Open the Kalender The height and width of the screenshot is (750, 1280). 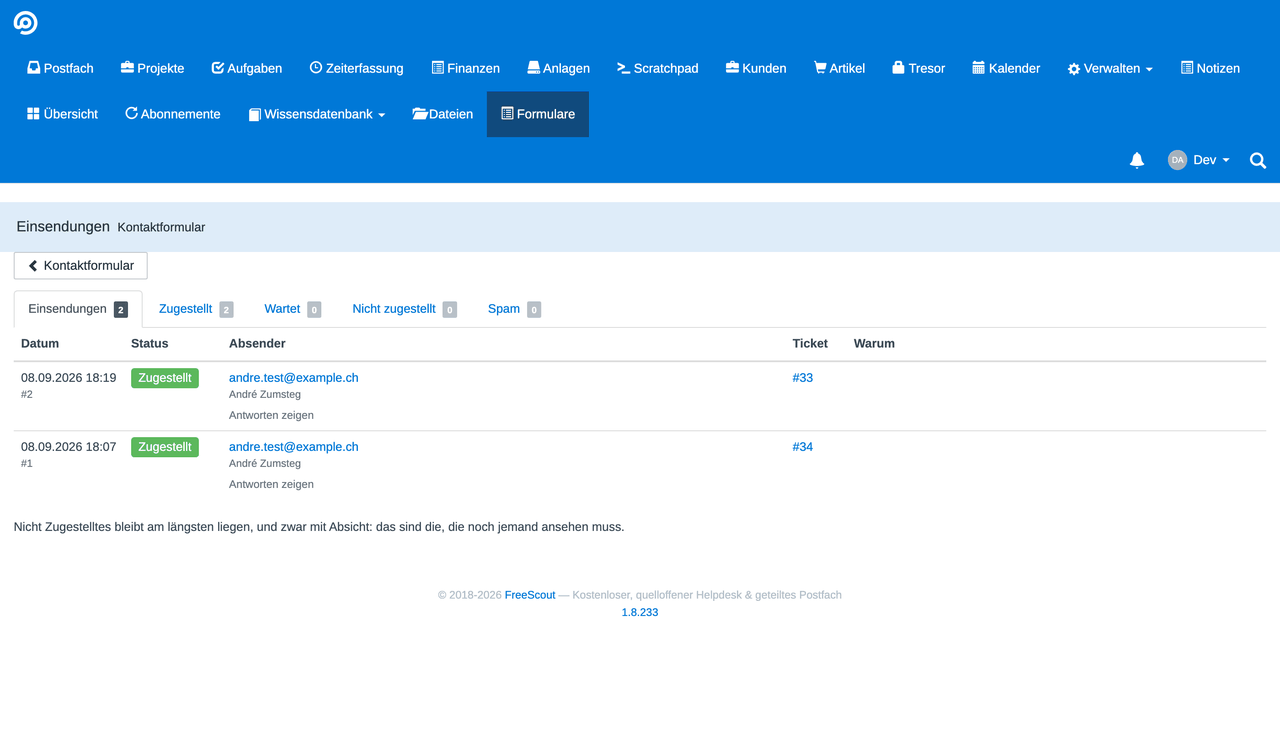(1006, 68)
